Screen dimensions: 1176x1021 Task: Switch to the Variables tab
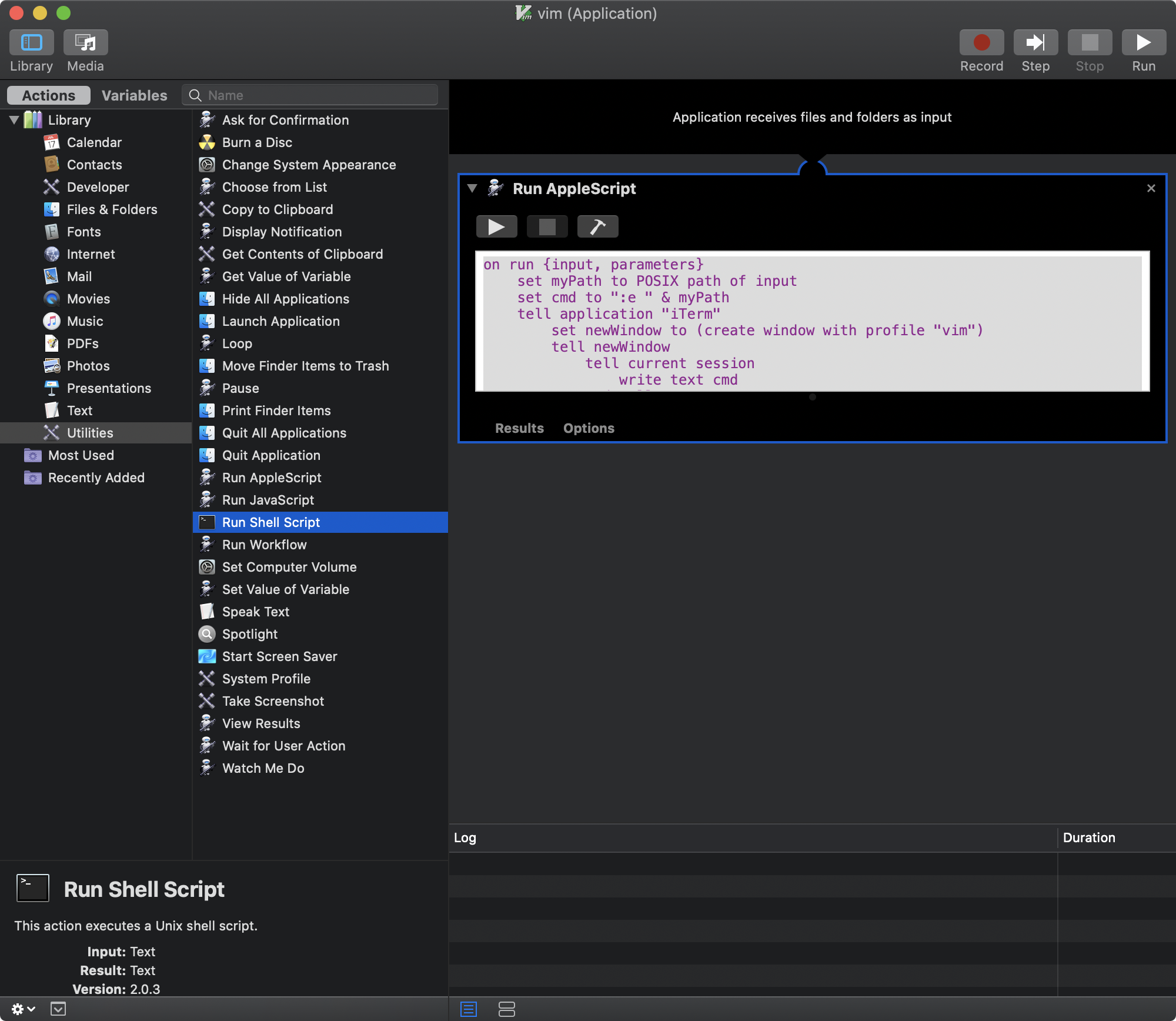(x=134, y=95)
